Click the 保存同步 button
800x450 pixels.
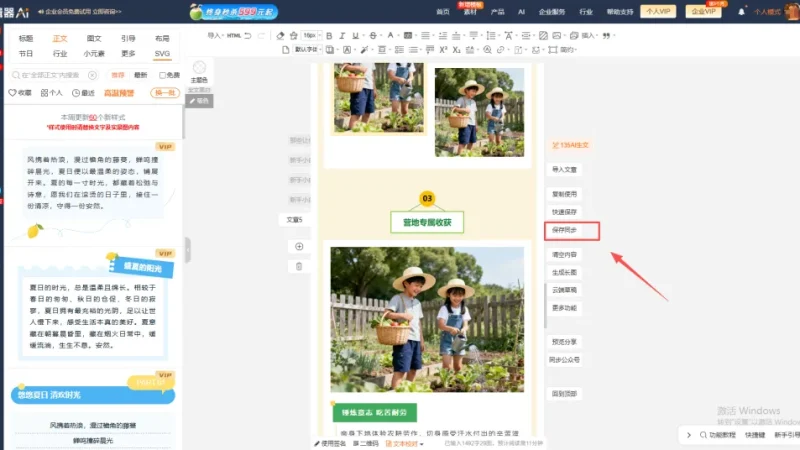pyautogui.click(x=572, y=231)
